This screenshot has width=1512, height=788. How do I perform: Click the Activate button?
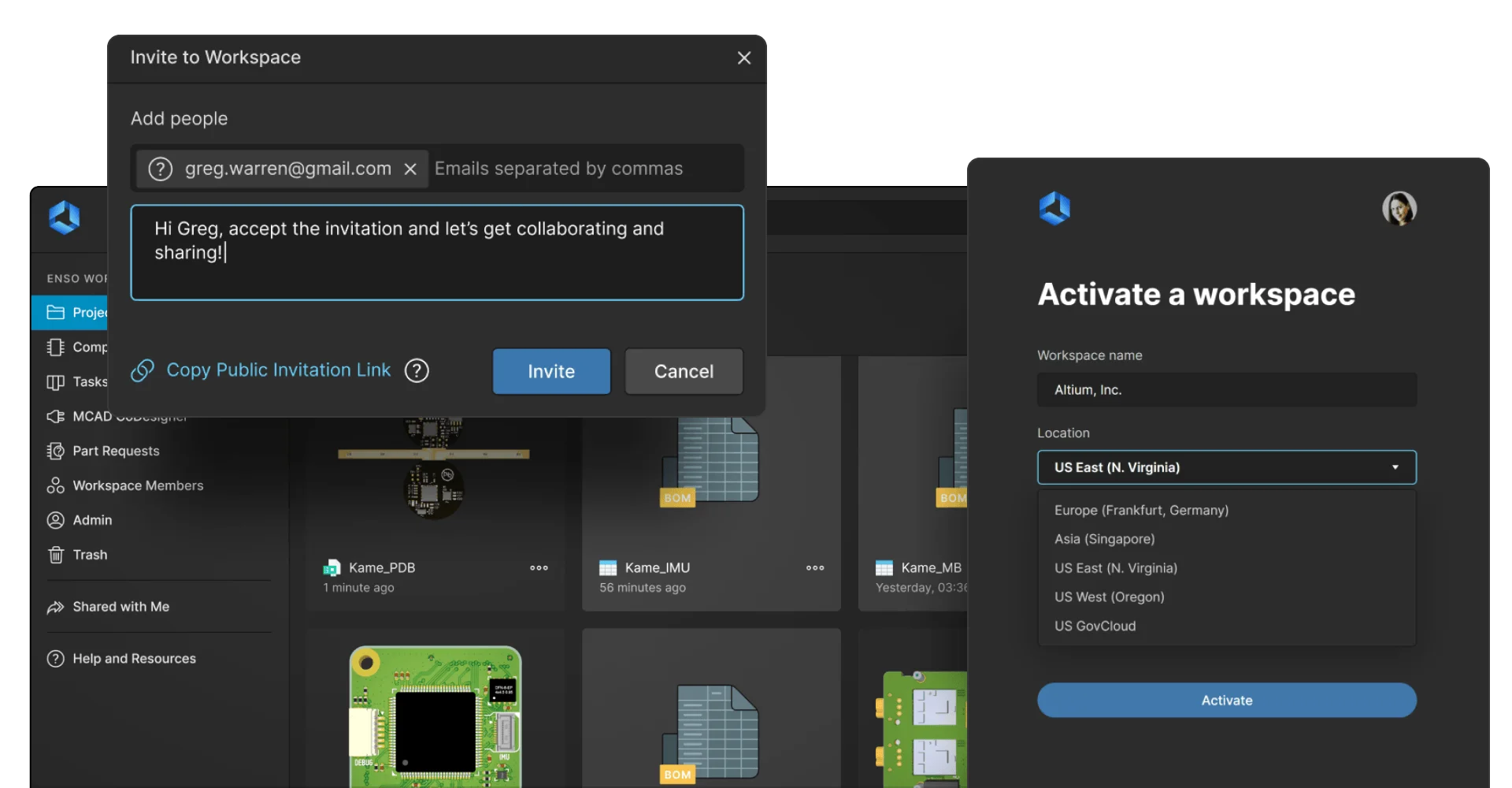click(1226, 700)
